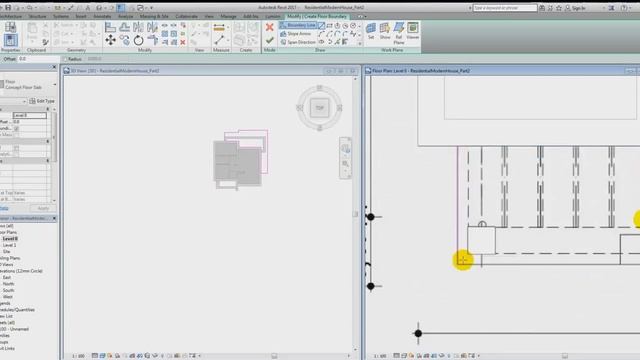Select East elevation in Project Browser

pos(7,278)
